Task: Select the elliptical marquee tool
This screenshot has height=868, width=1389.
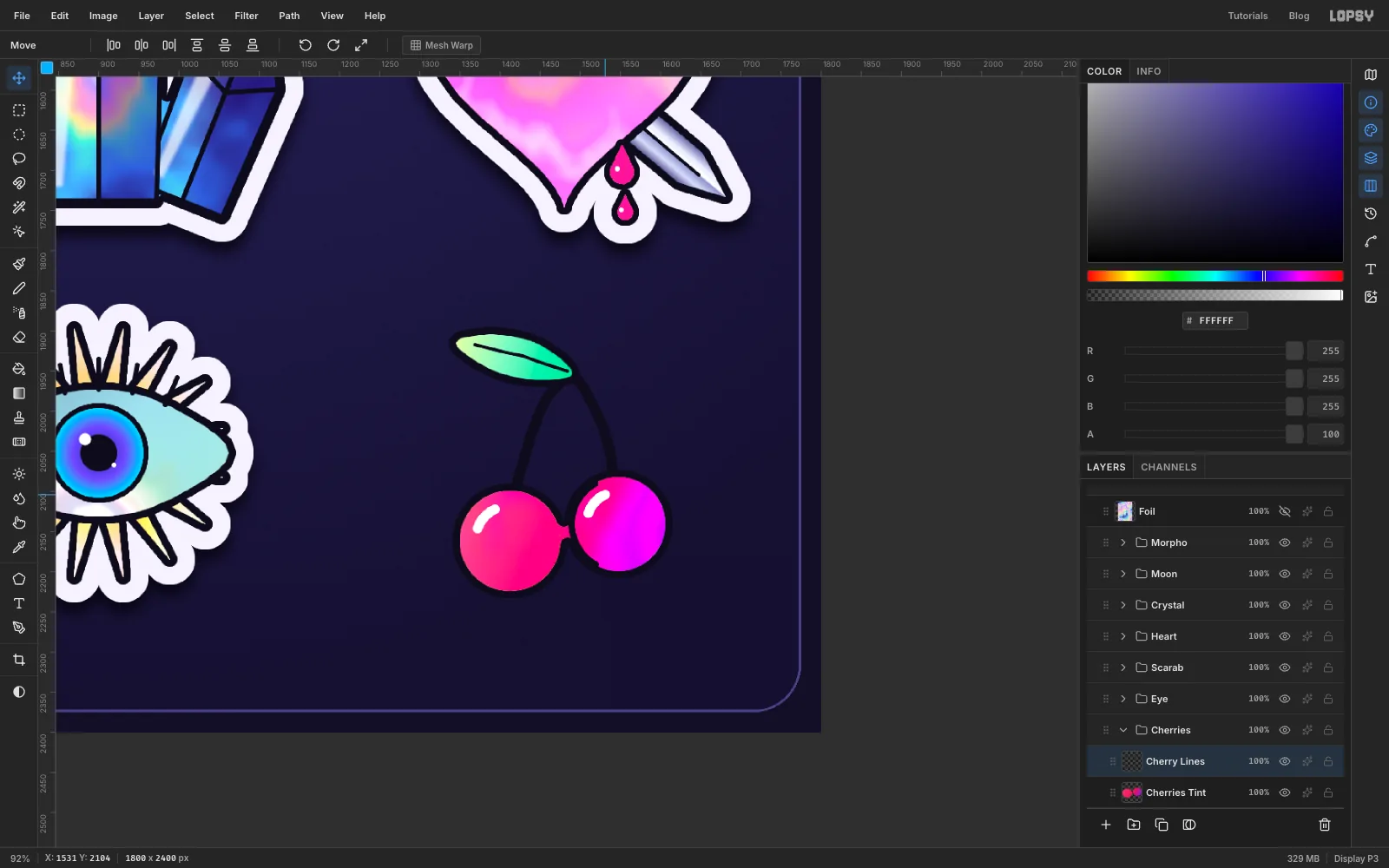Action: 19,135
